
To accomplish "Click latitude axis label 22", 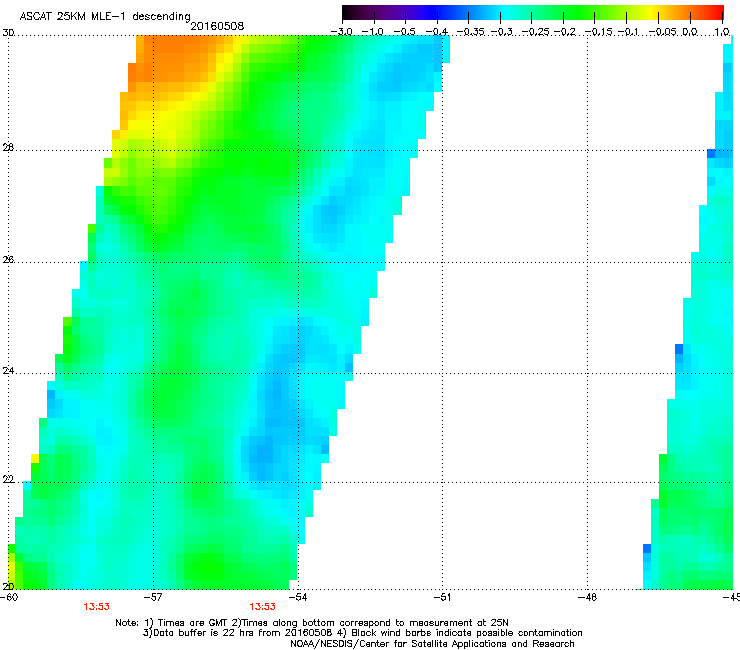I will coord(8,480).
